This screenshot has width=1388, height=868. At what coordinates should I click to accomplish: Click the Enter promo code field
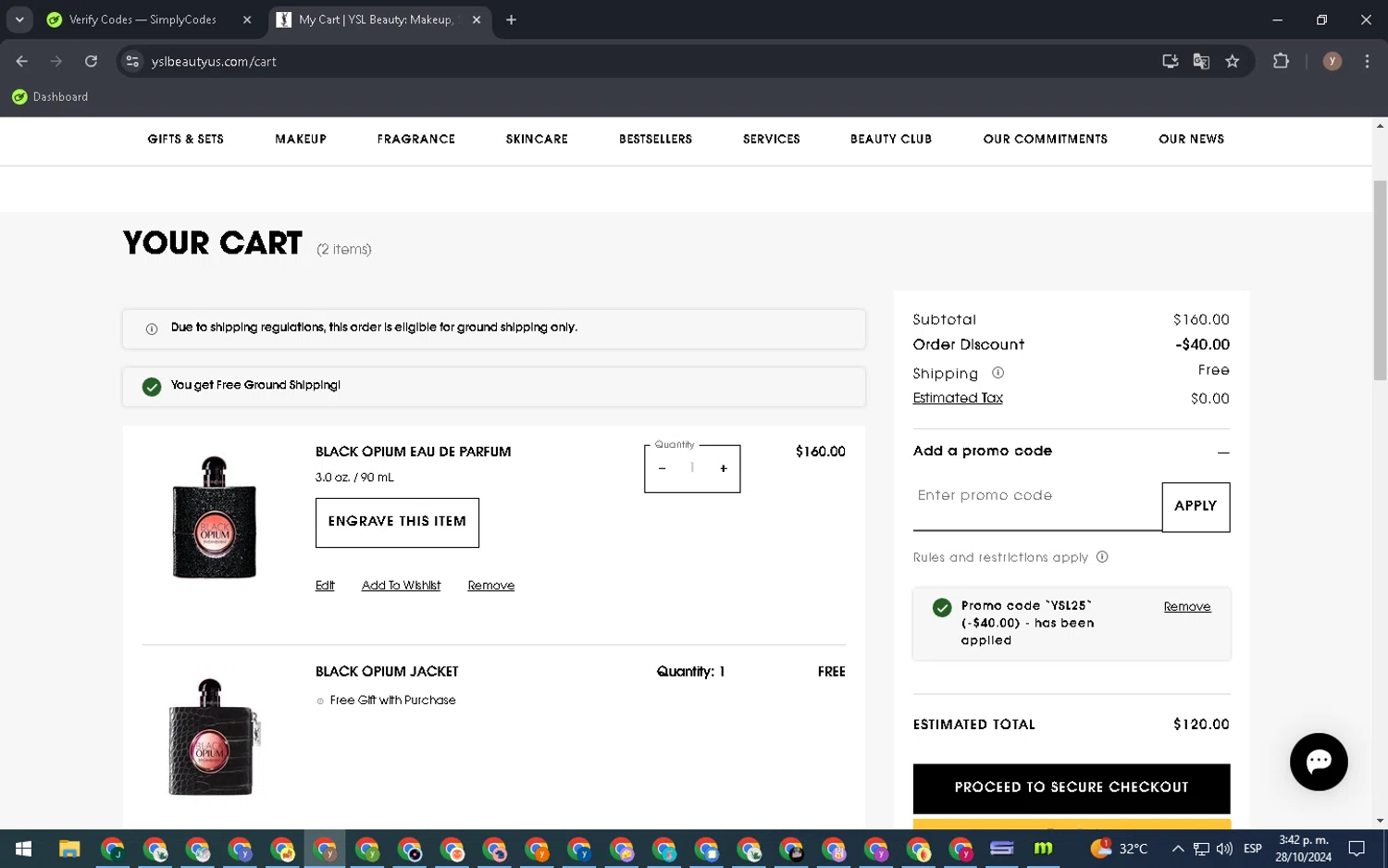(x=1036, y=505)
